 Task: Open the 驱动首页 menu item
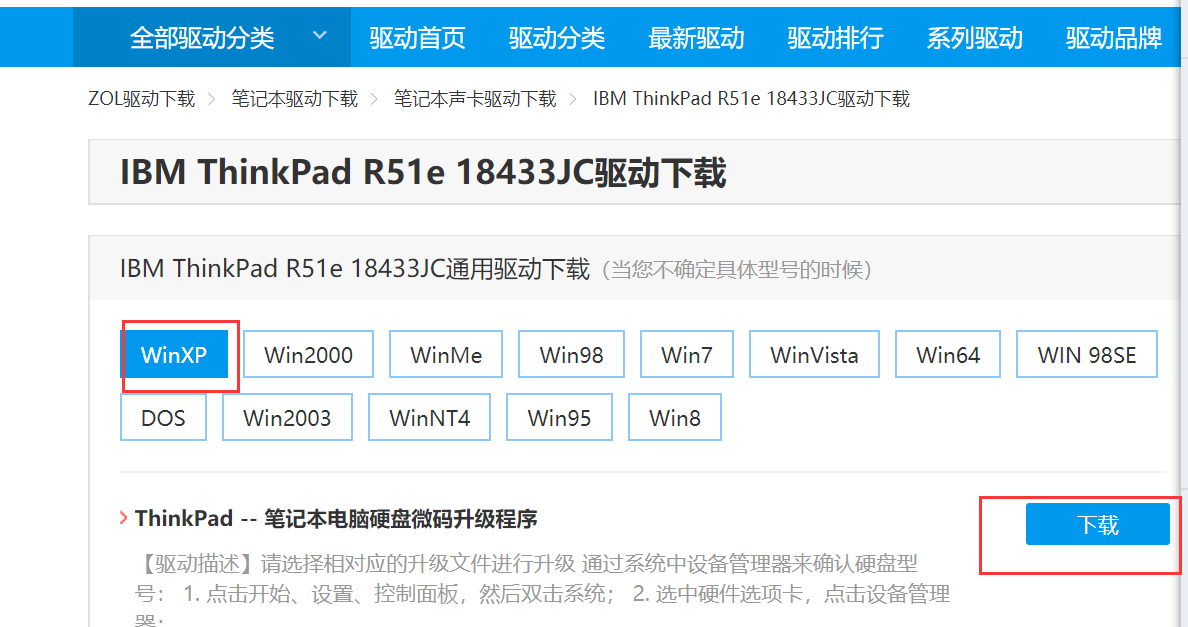click(x=417, y=37)
